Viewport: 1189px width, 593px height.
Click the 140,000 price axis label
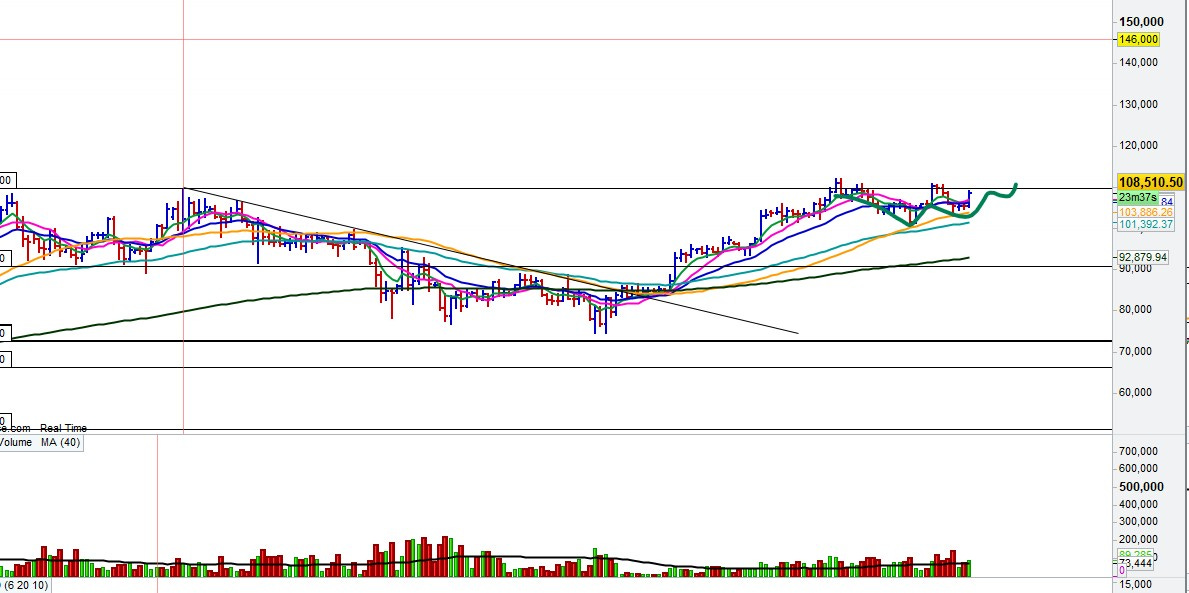pyautogui.click(x=1140, y=63)
